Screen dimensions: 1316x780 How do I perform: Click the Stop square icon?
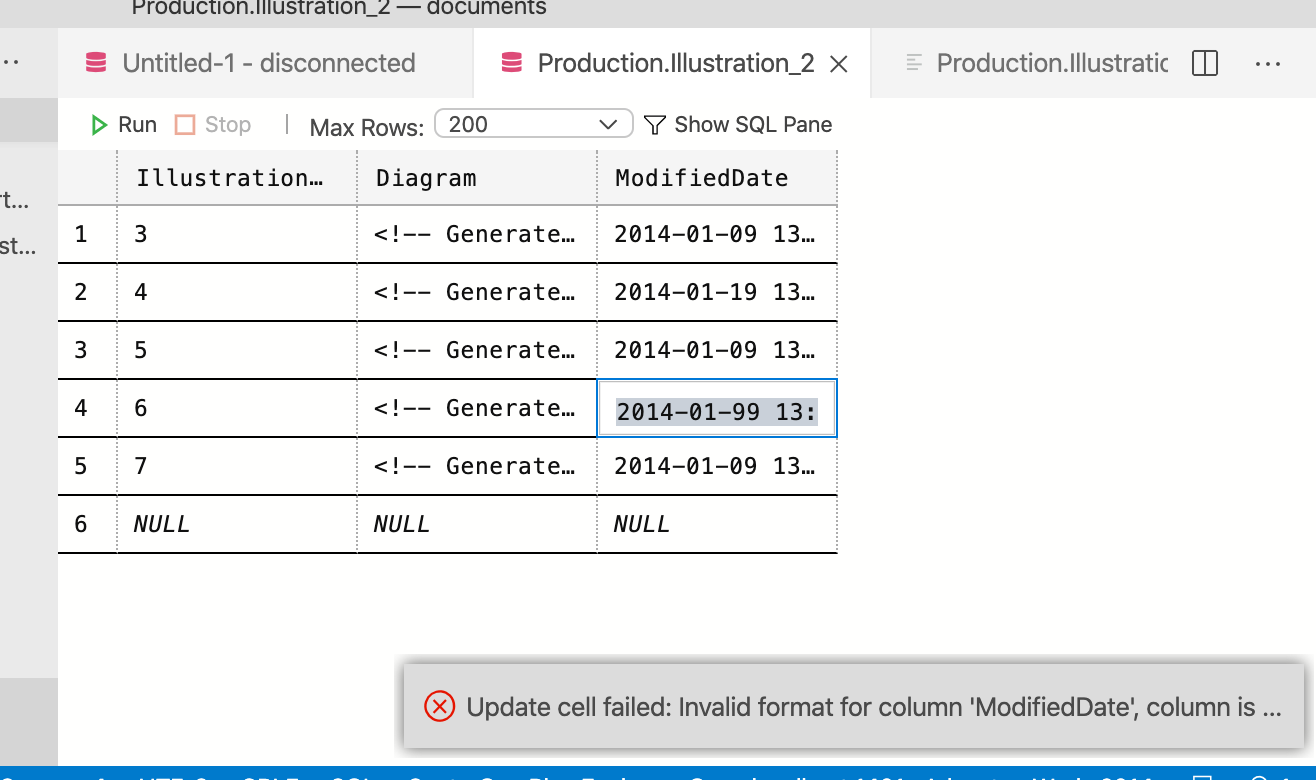coord(184,125)
